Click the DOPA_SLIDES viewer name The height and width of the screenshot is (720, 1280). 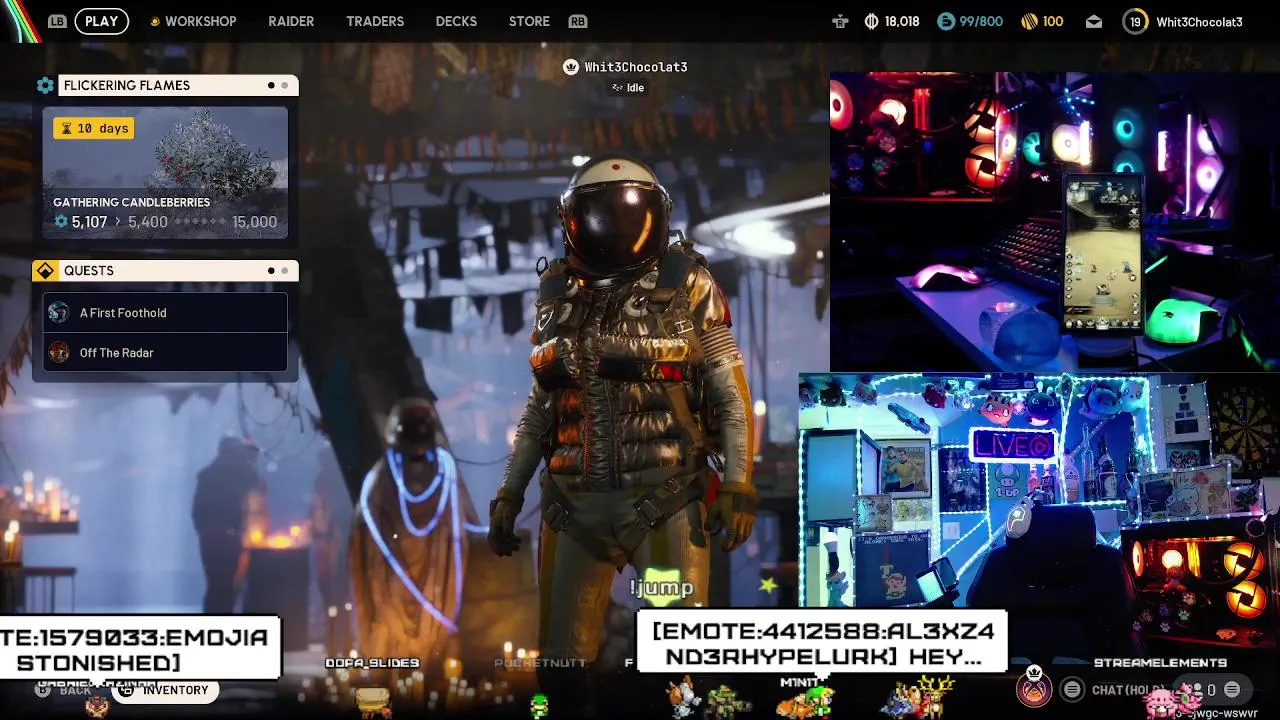(372, 663)
